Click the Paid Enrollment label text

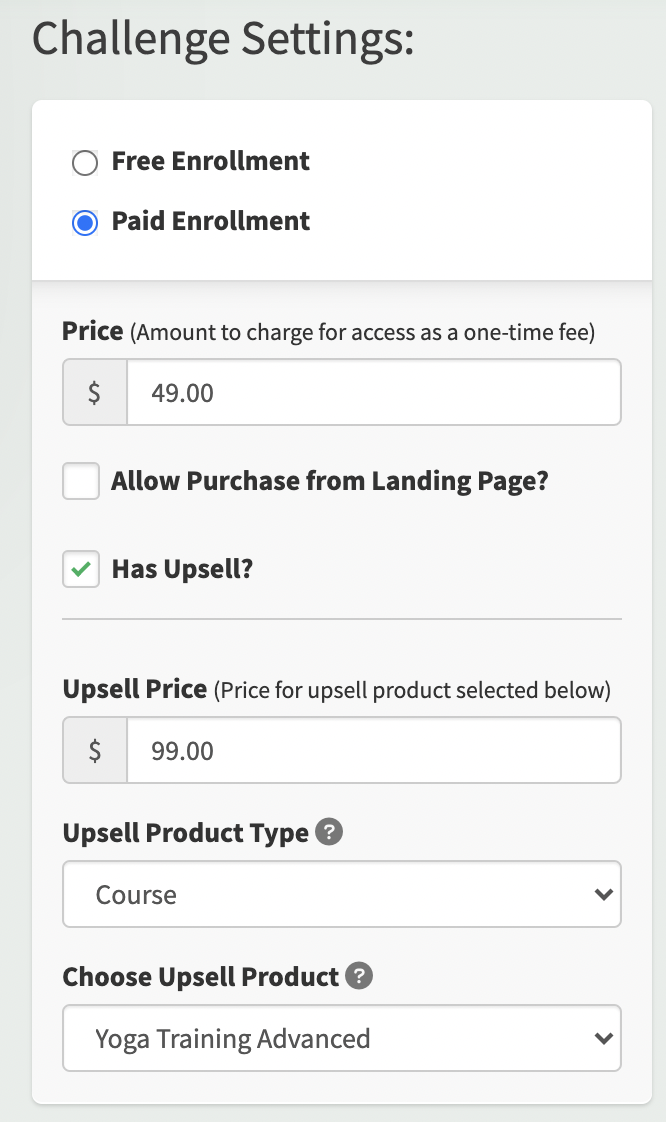pos(211,221)
